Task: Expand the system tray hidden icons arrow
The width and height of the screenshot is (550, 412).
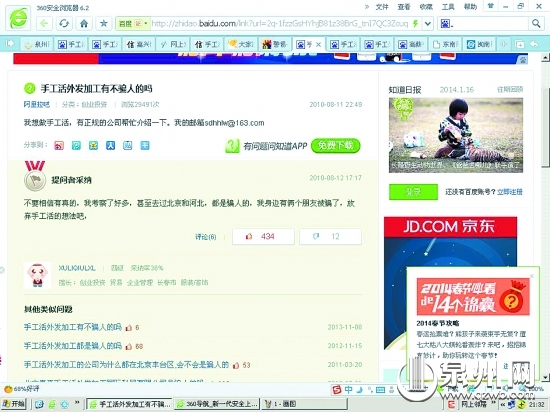Action: coord(502,405)
